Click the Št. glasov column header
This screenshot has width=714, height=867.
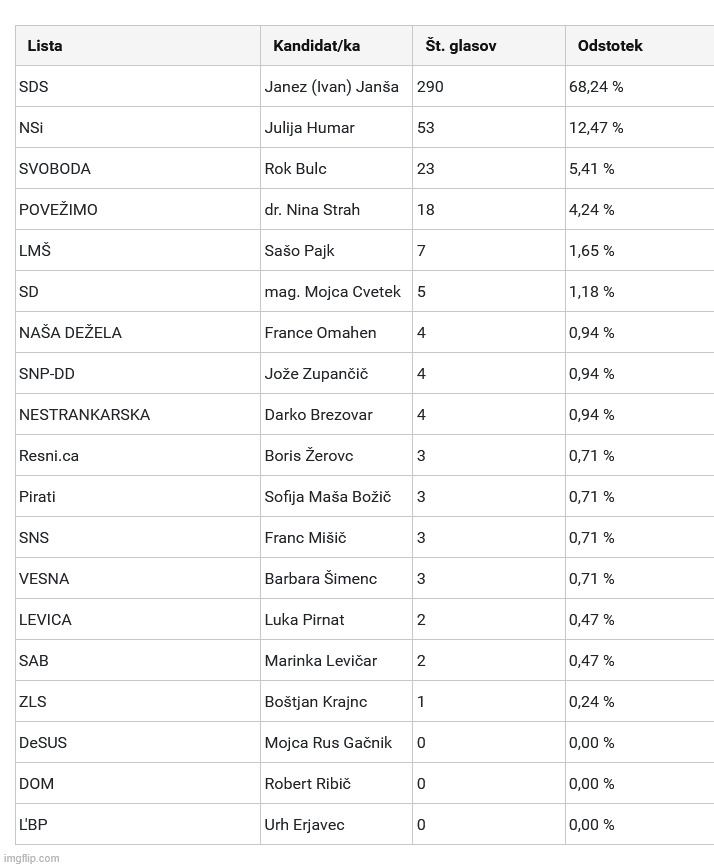point(460,46)
